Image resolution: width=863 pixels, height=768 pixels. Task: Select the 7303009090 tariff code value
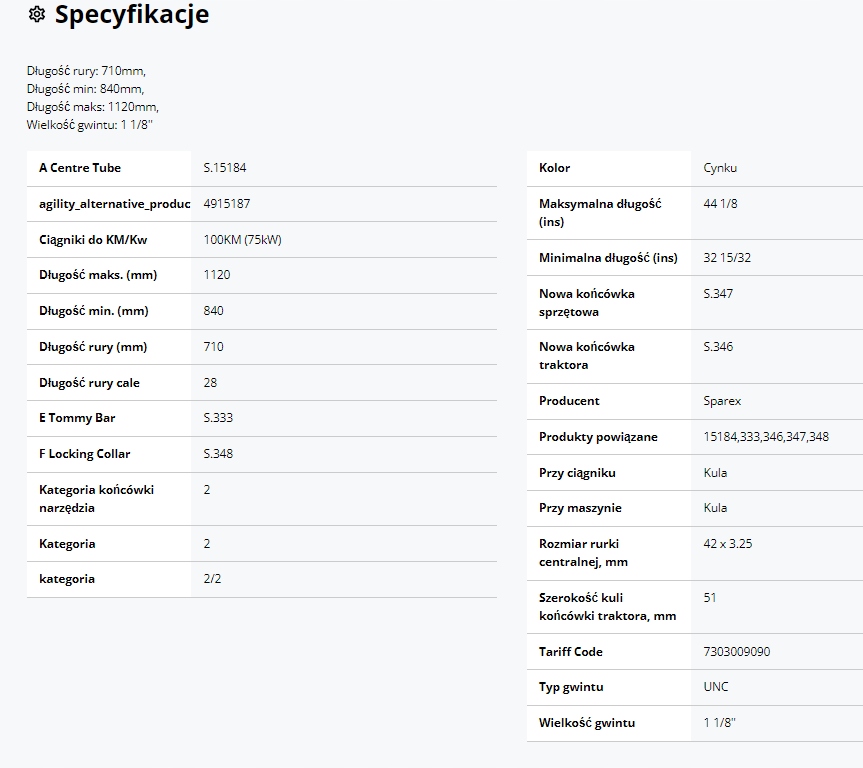(x=737, y=652)
